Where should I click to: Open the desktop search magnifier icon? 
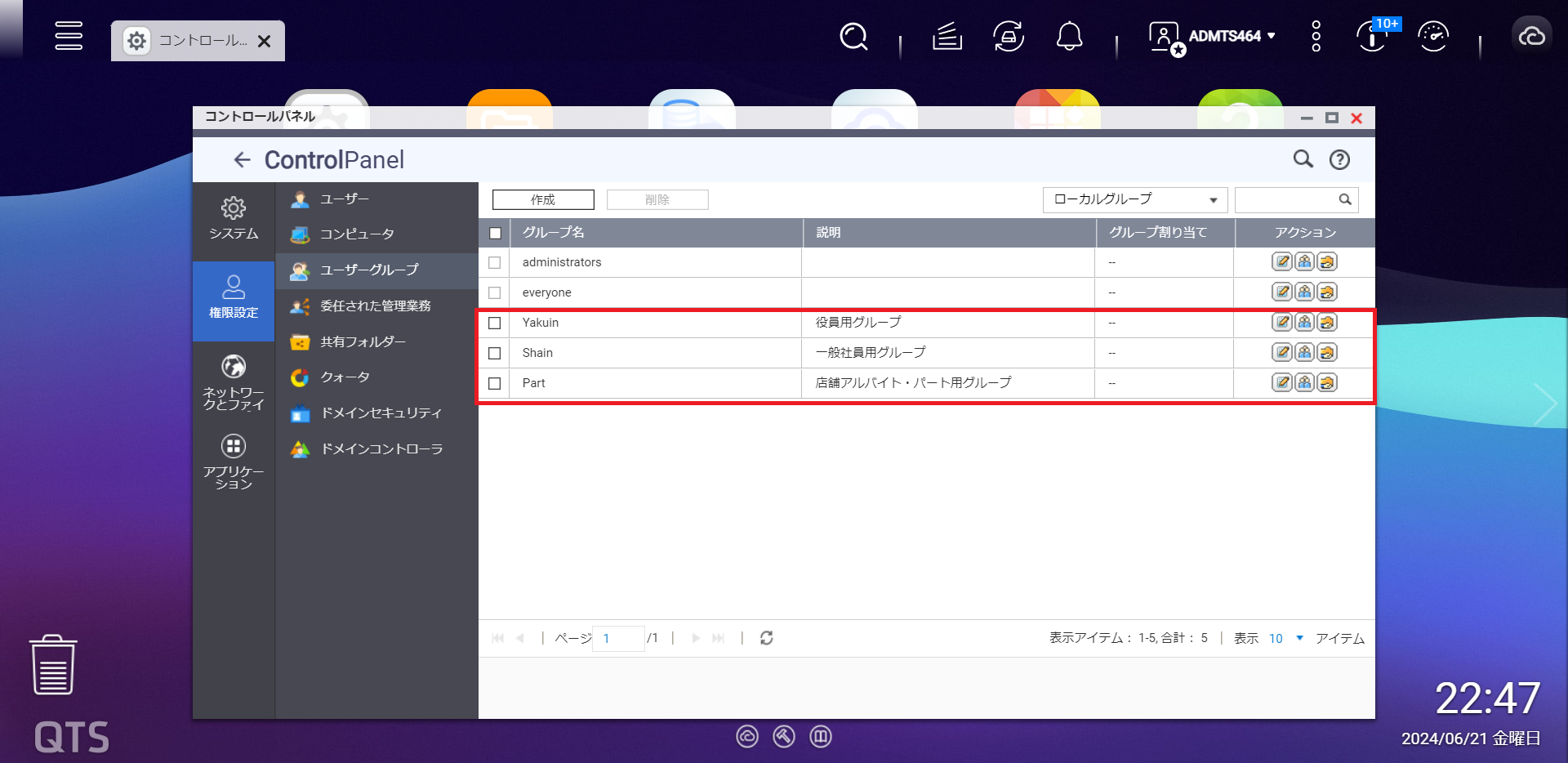pos(853,37)
